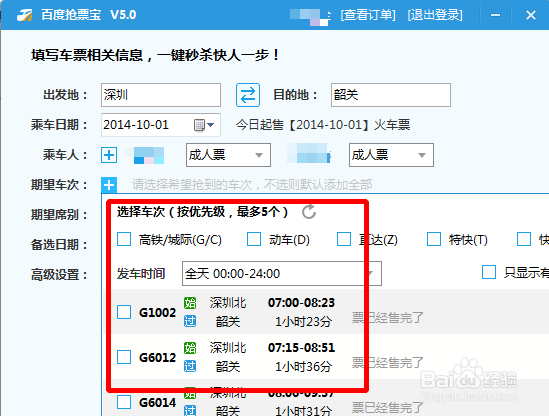549x416 pixels.
Task: Click the 出发地 input field with 深圳
Action: point(161,95)
